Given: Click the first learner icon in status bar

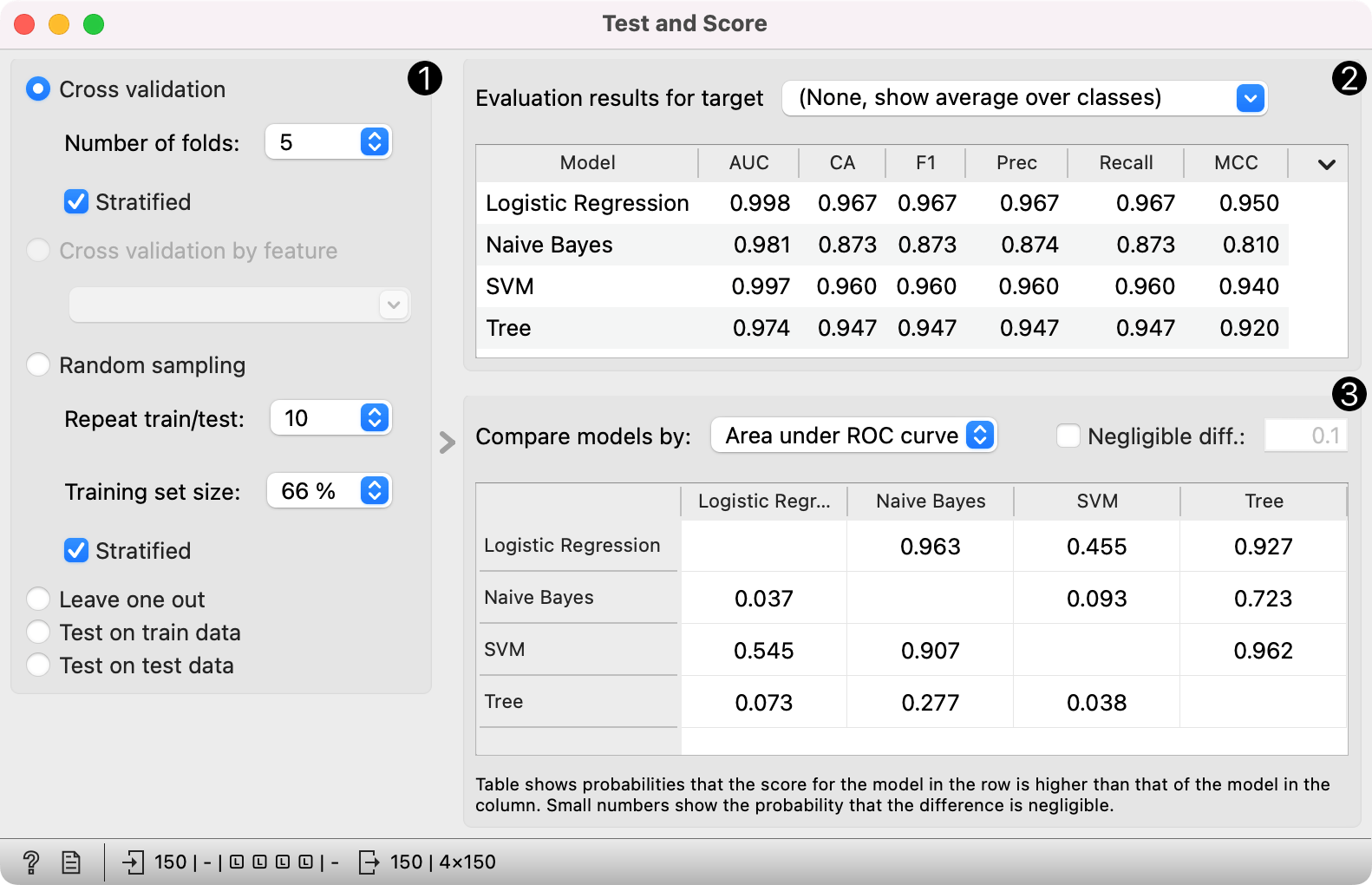Looking at the screenshot, I should click(236, 862).
